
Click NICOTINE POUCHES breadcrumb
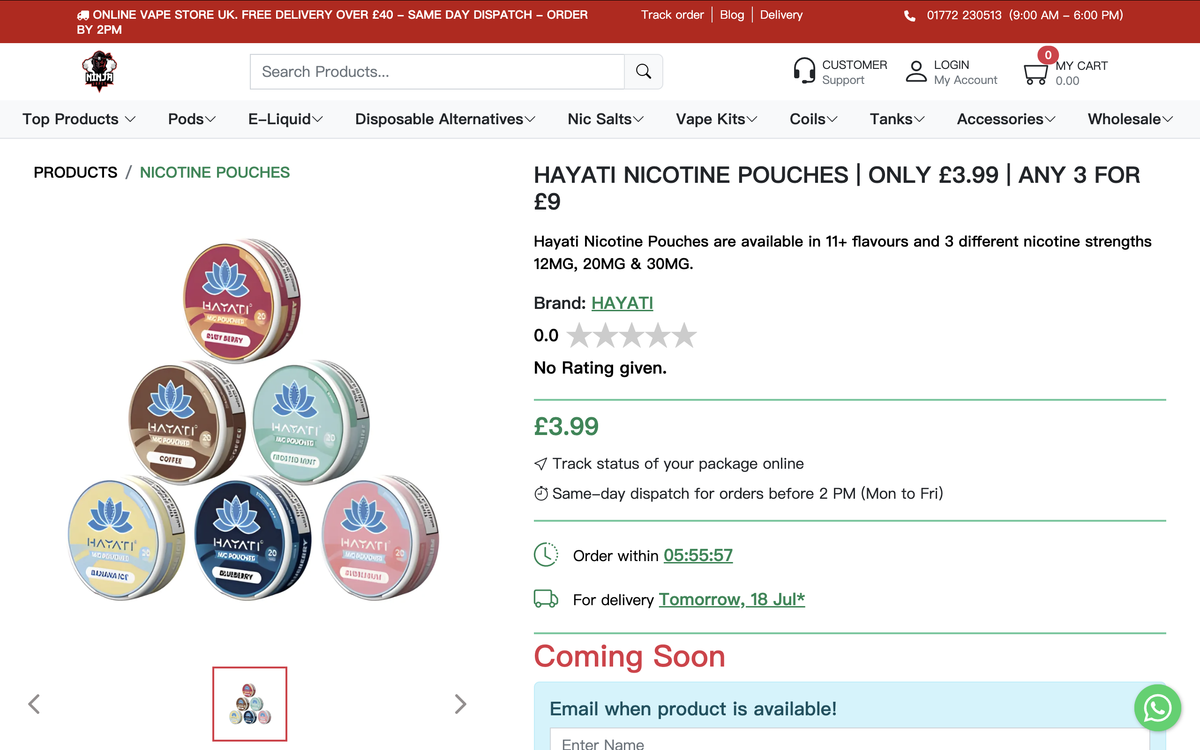pos(215,172)
